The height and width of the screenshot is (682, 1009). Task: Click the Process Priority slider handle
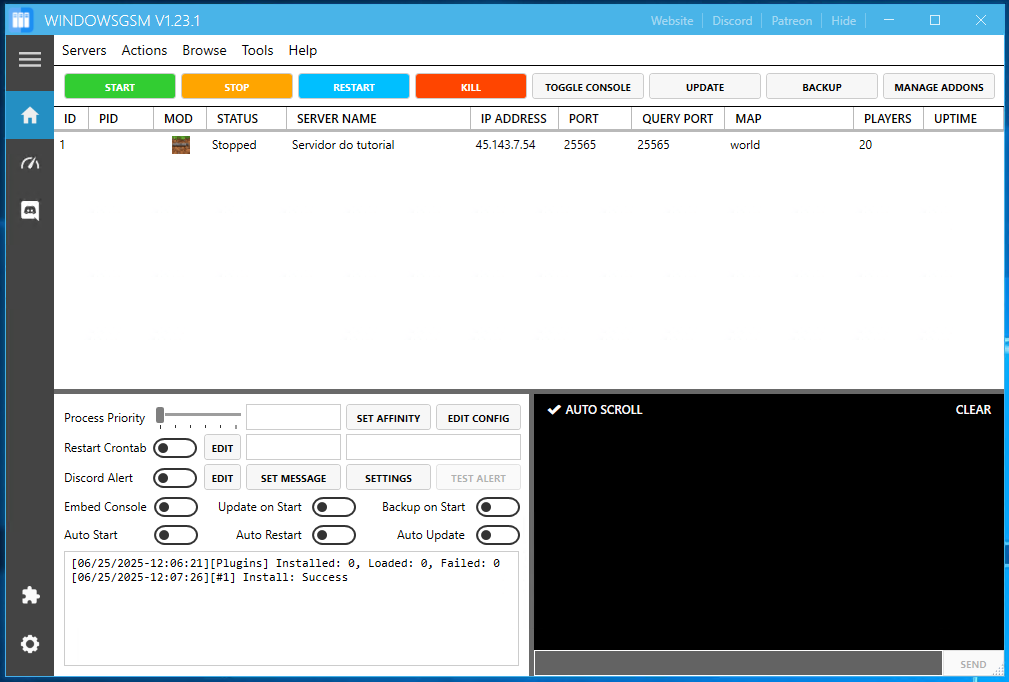160,416
